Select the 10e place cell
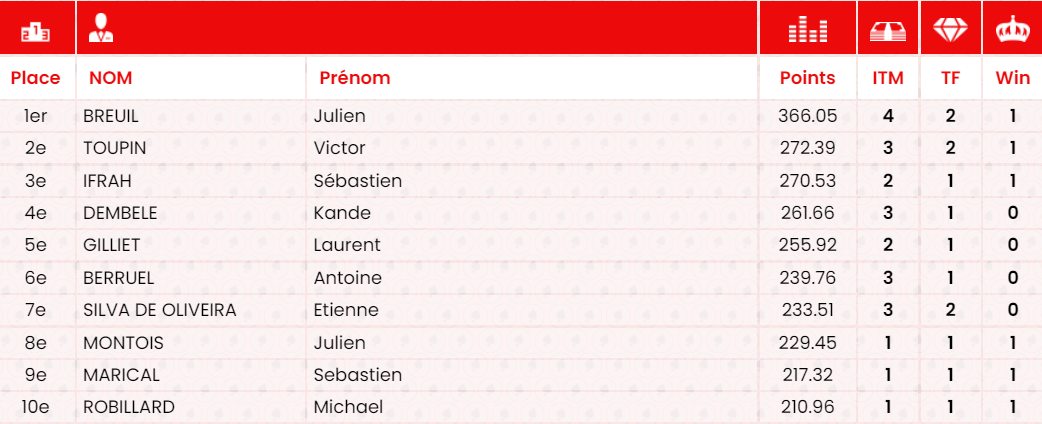 (x=36, y=407)
